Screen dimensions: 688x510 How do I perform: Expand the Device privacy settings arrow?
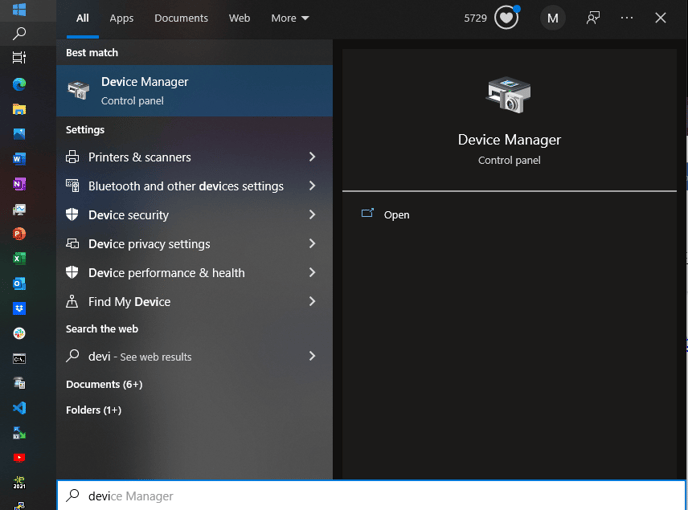(312, 244)
